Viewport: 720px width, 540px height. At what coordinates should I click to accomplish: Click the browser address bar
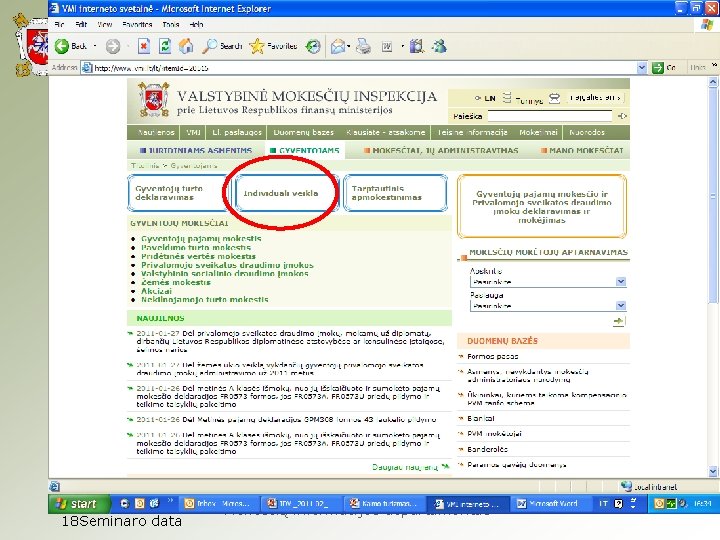[363, 68]
